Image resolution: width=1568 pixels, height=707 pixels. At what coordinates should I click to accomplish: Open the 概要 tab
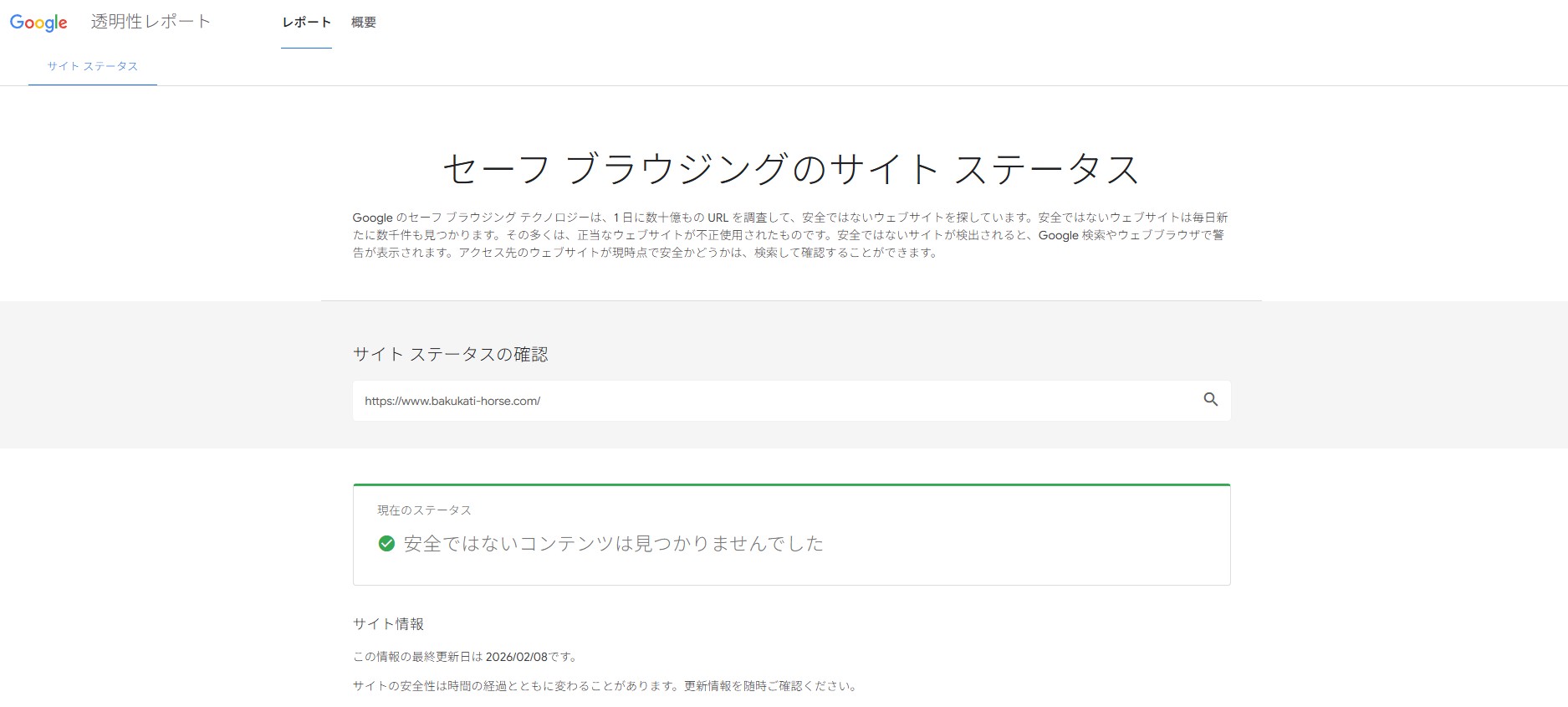coord(363,23)
